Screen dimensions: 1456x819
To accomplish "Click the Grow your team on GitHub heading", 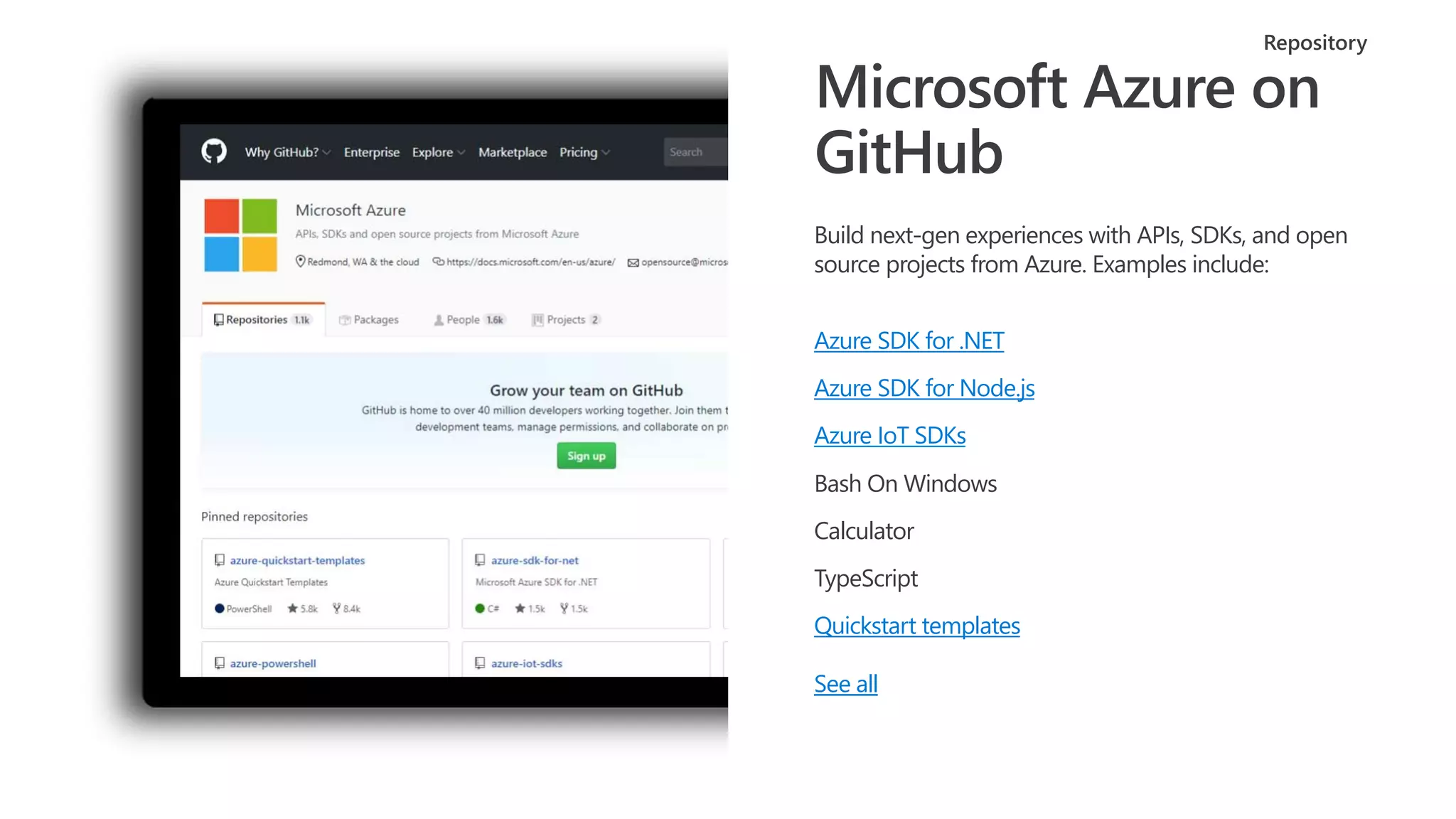I will point(587,390).
